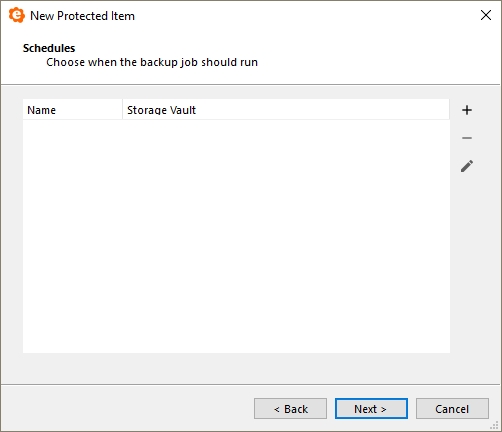
Task: Click the empty header space right of Storage Vault
Action: (x=322, y=110)
